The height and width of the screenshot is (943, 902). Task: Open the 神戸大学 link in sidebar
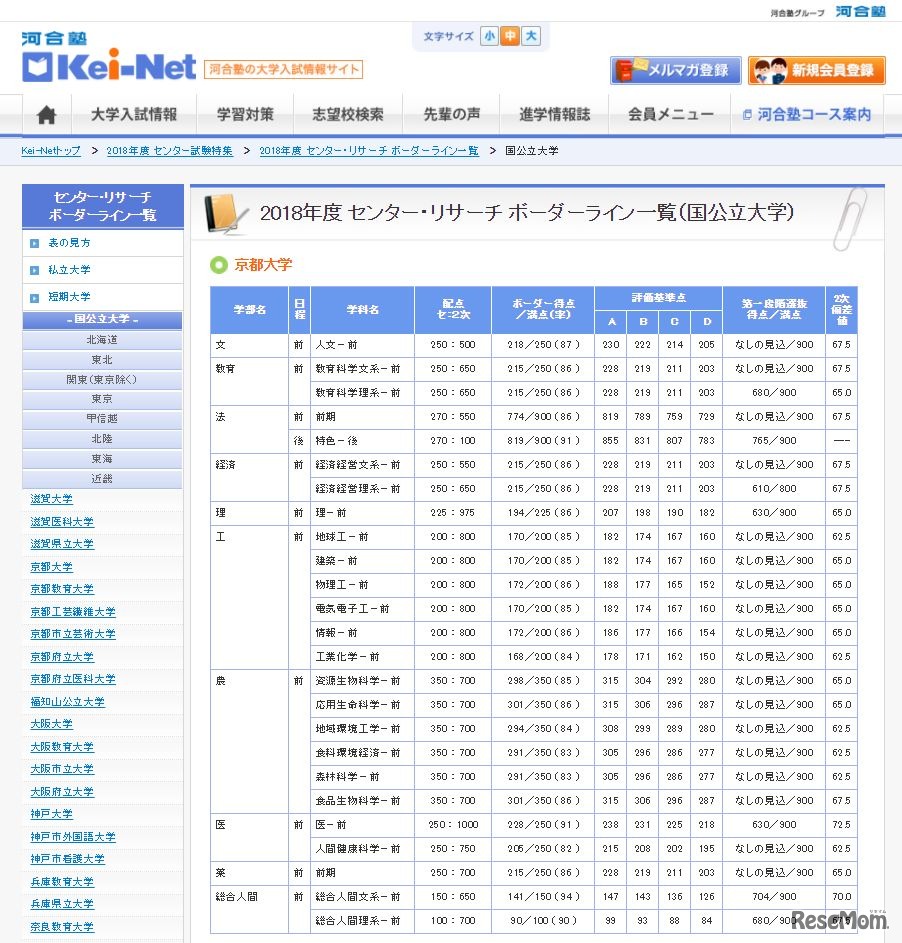pos(51,814)
